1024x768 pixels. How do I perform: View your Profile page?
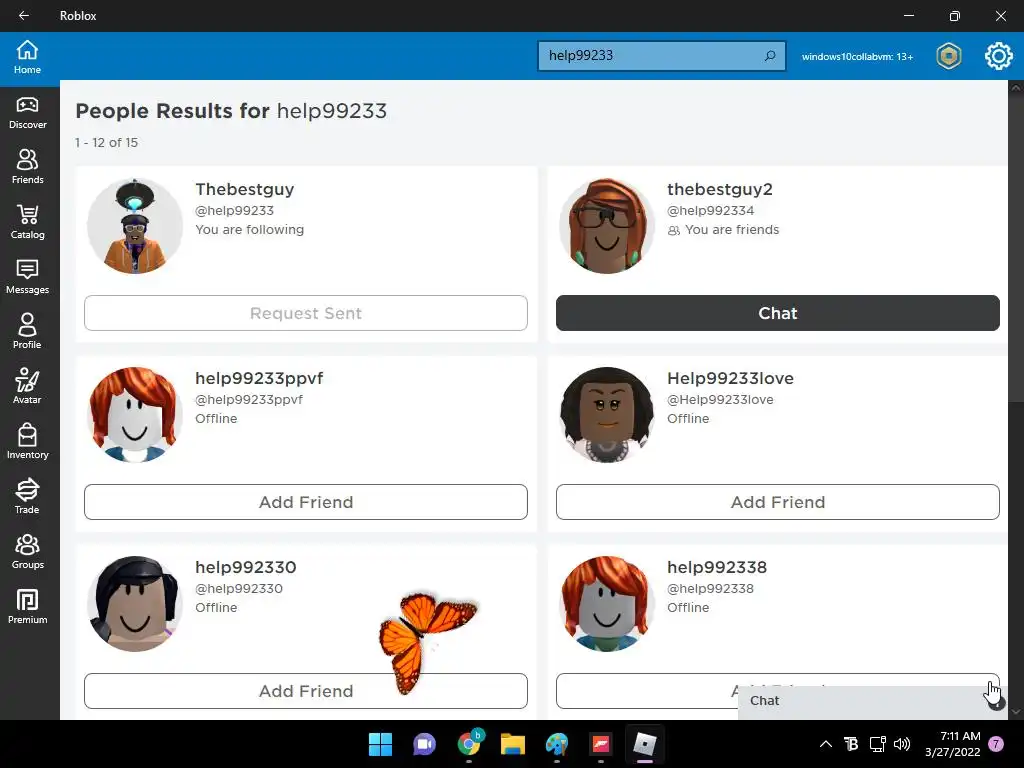(x=27, y=332)
